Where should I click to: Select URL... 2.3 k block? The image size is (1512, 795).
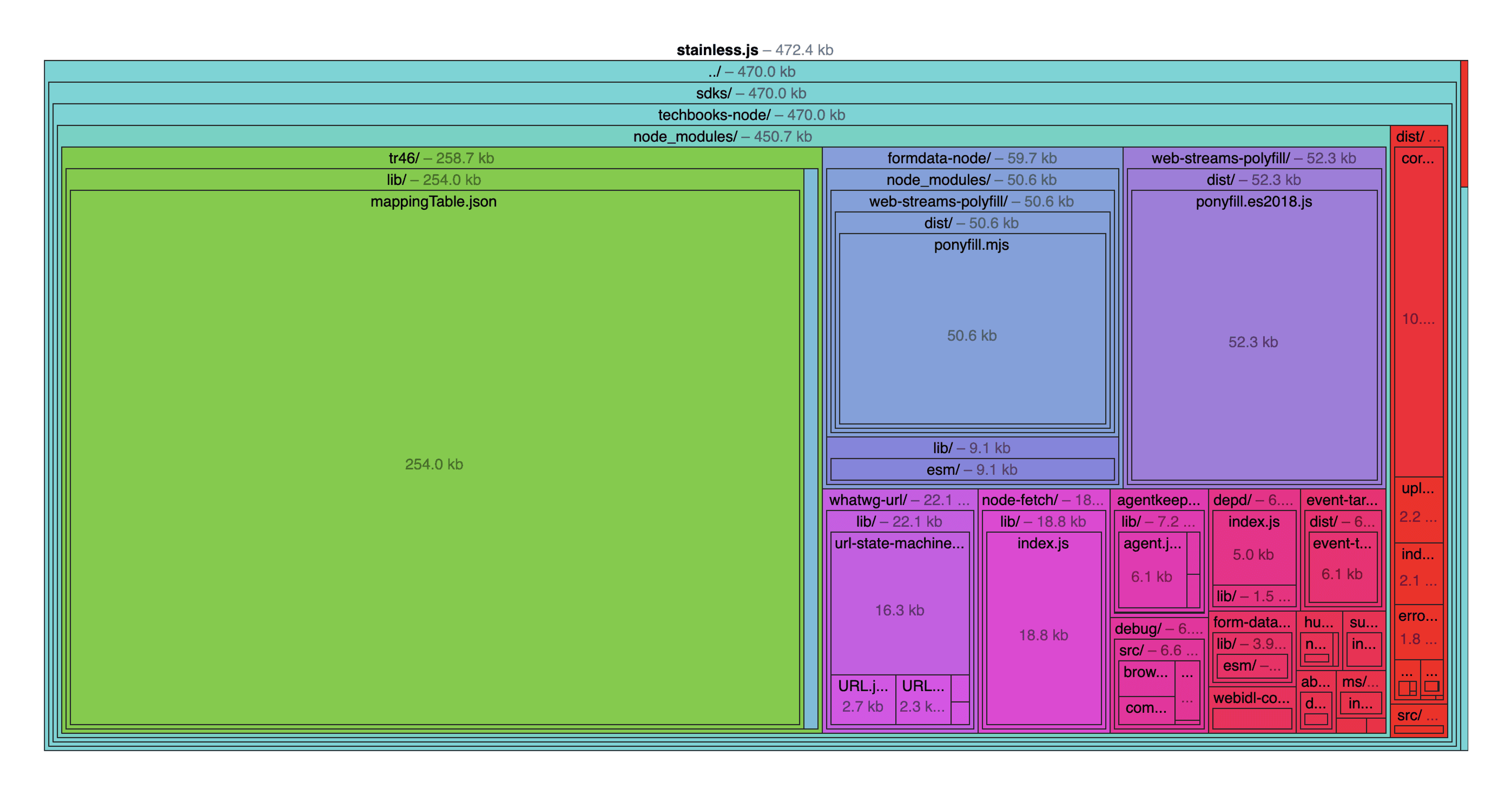click(923, 699)
